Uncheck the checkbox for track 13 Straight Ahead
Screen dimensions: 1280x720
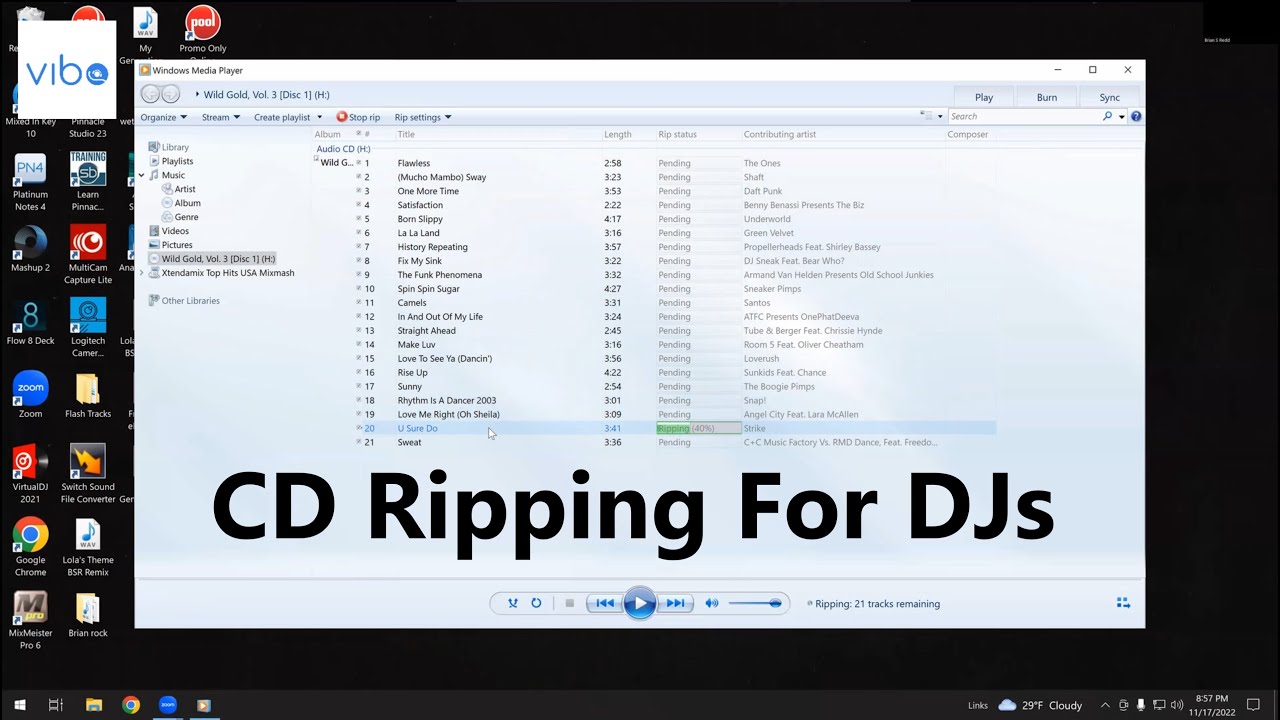[359, 331]
